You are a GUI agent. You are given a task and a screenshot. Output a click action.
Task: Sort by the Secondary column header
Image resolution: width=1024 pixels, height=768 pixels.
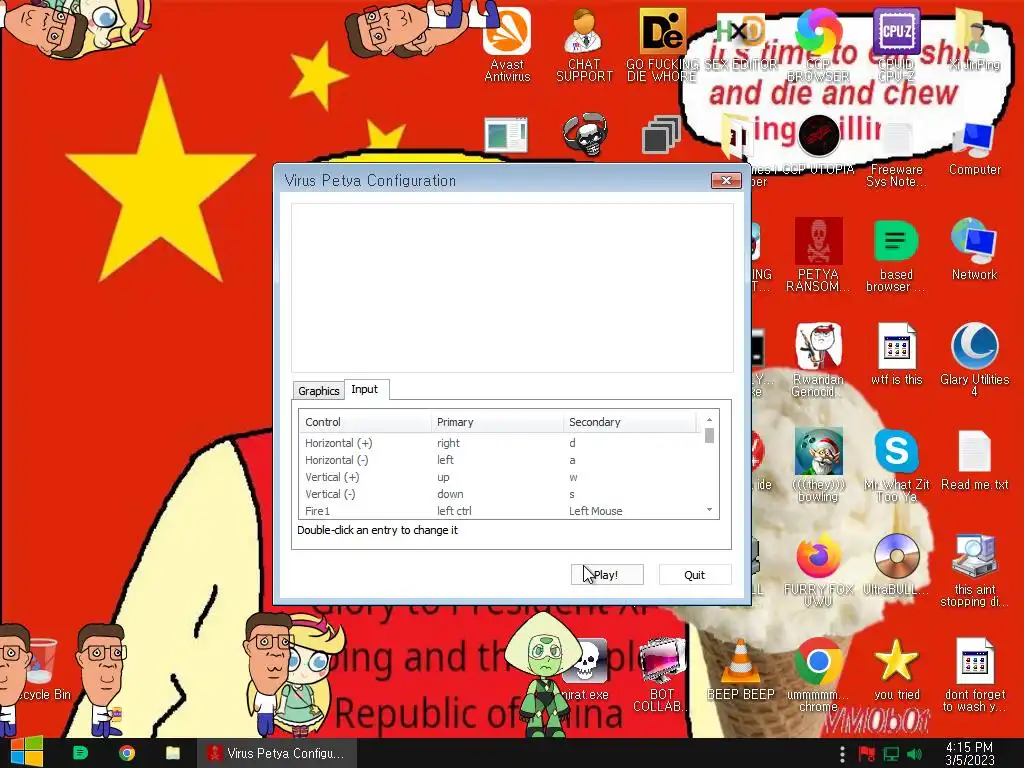tap(630, 422)
